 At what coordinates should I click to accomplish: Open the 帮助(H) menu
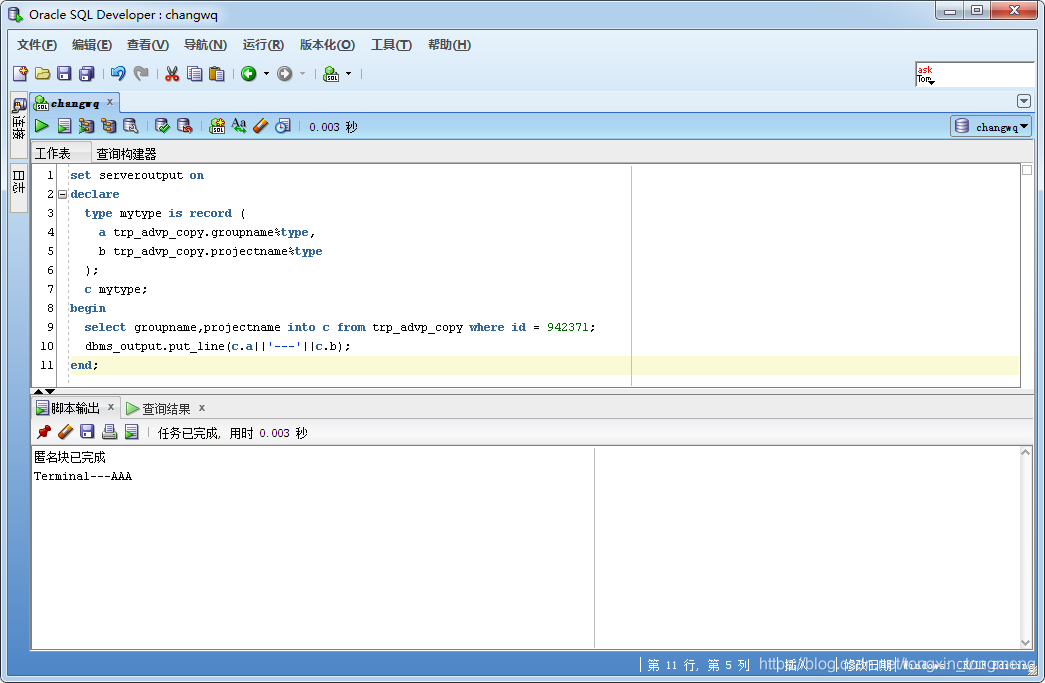449,45
